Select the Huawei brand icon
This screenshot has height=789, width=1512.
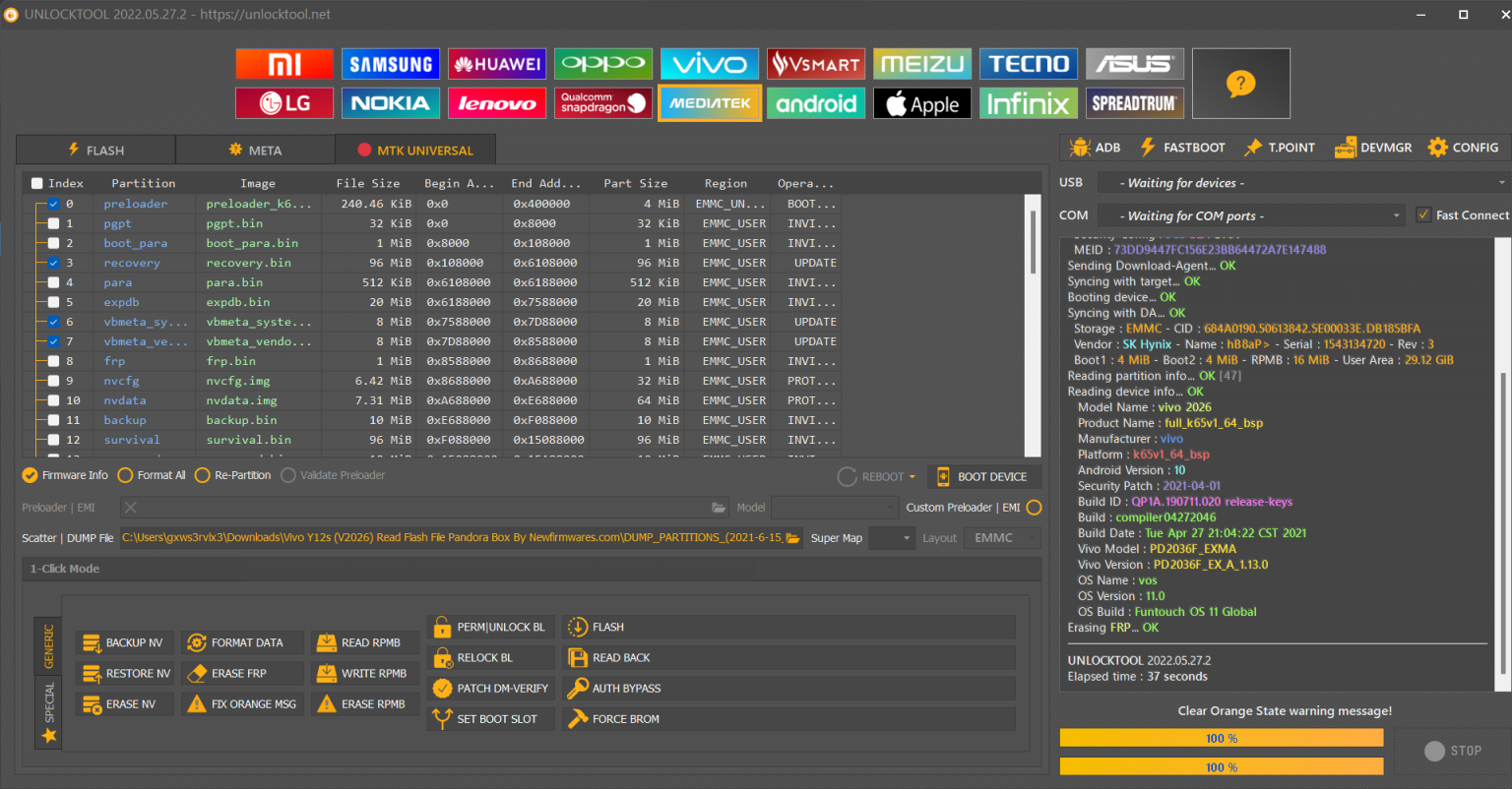coord(497,64)
